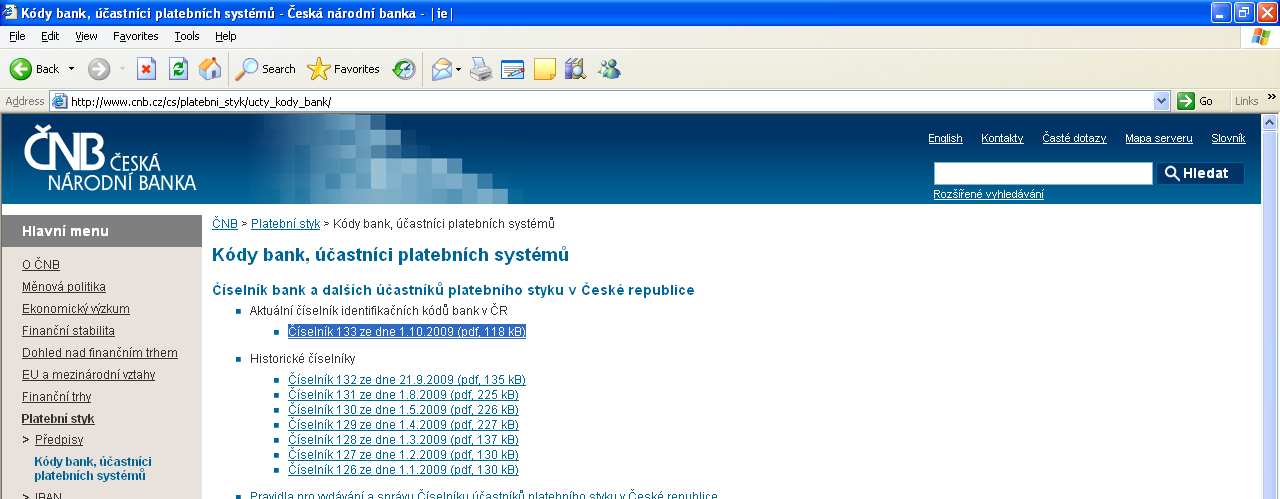Image resolution: width=1280 pixels, height=499 pixels.
Task: Go to the Home page icon
Action: (210, 69)
